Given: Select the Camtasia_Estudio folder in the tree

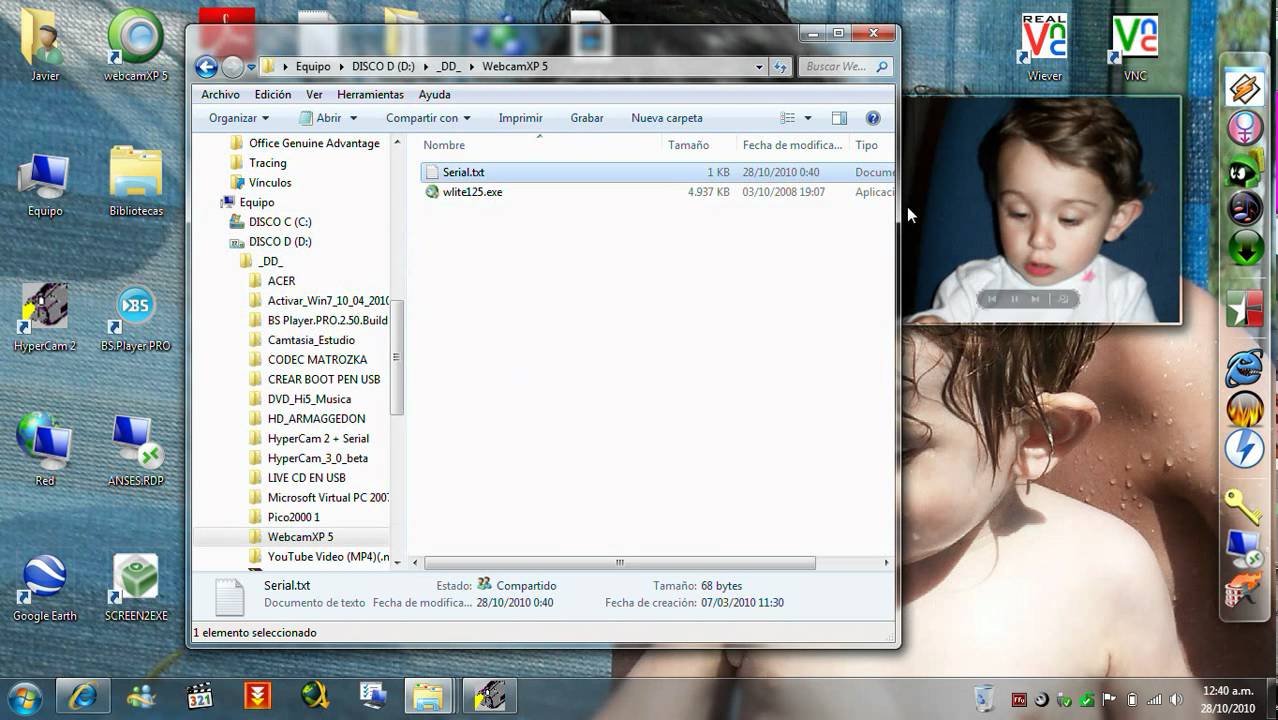Looking at the screenshot, I should click(x=311, y=340).
